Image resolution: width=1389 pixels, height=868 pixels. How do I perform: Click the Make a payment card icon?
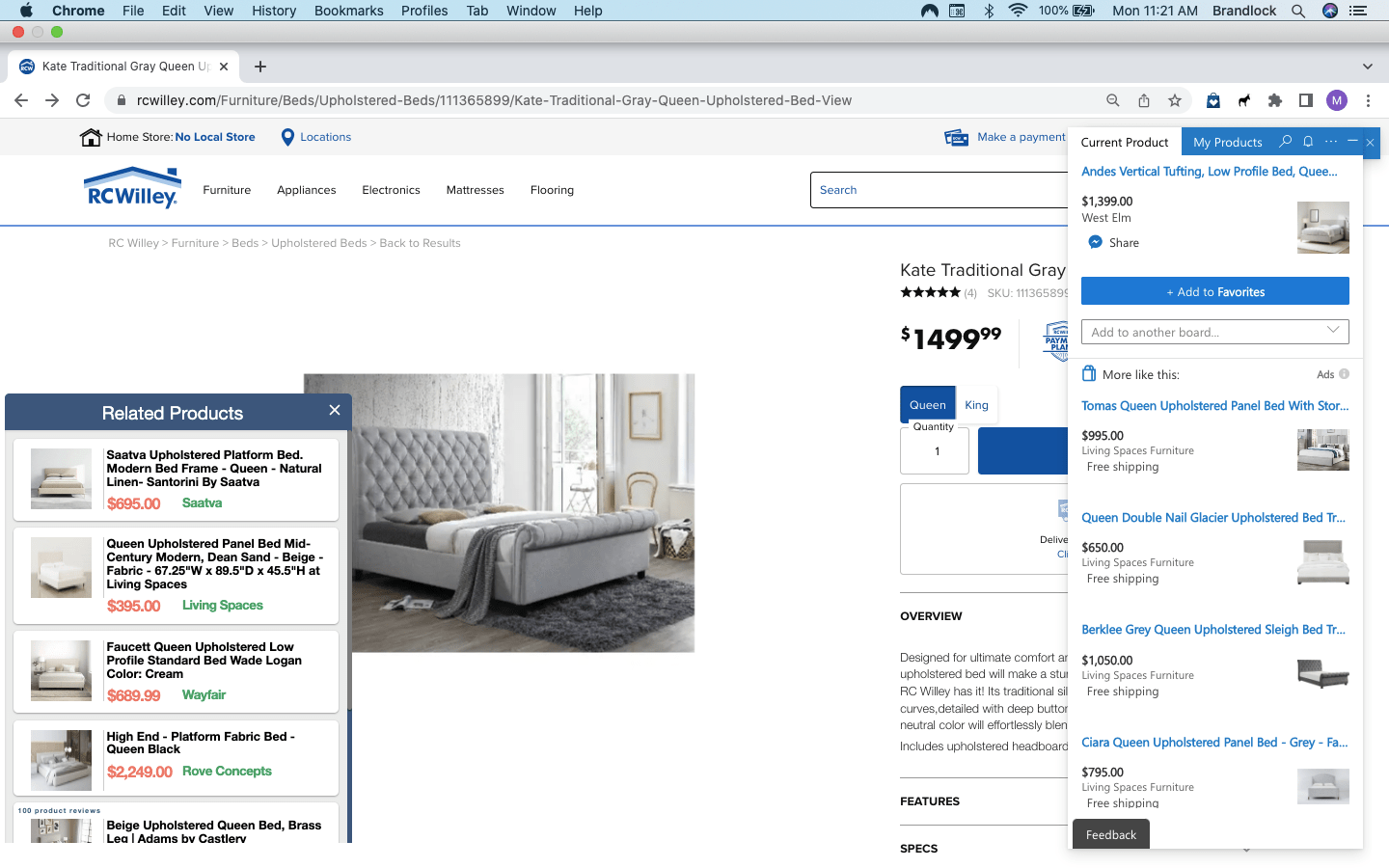956,137
